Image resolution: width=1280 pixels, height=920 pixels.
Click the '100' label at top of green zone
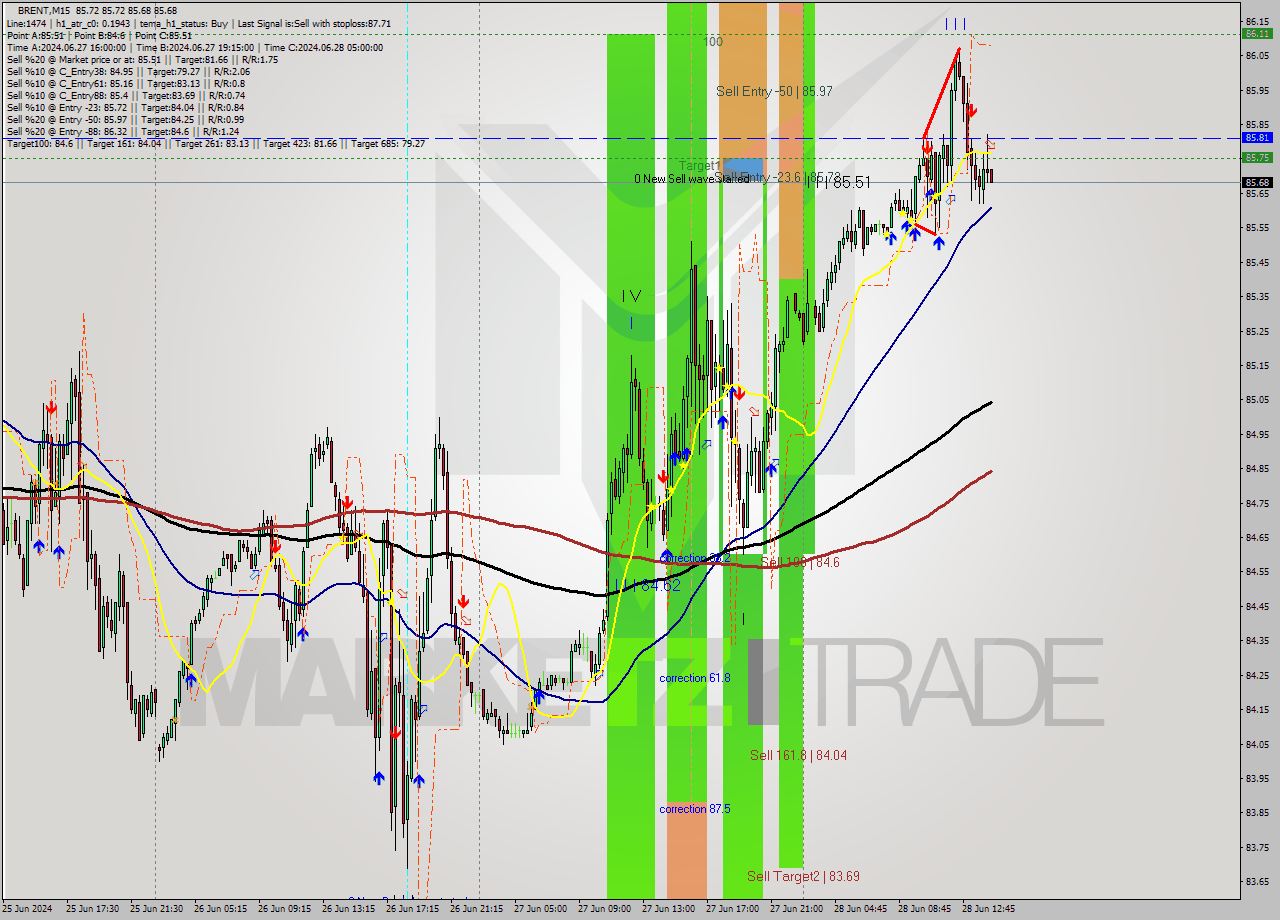click(712, 42)
